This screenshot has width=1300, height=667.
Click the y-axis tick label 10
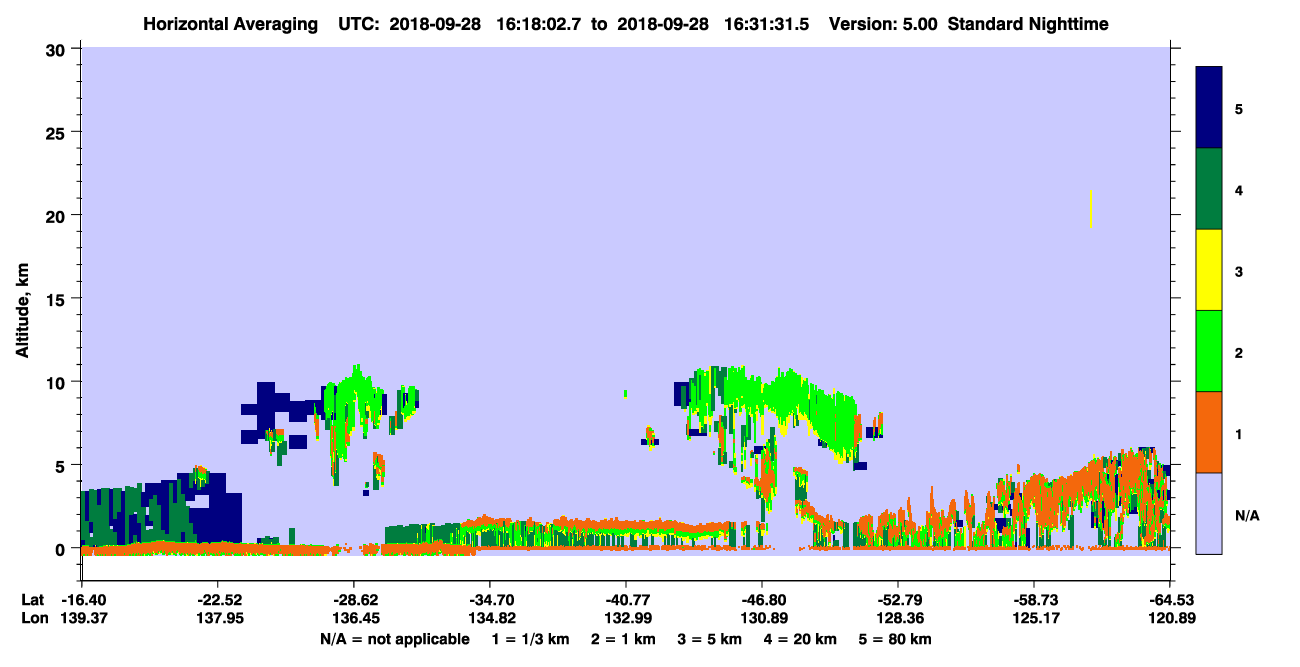[58, 382]
